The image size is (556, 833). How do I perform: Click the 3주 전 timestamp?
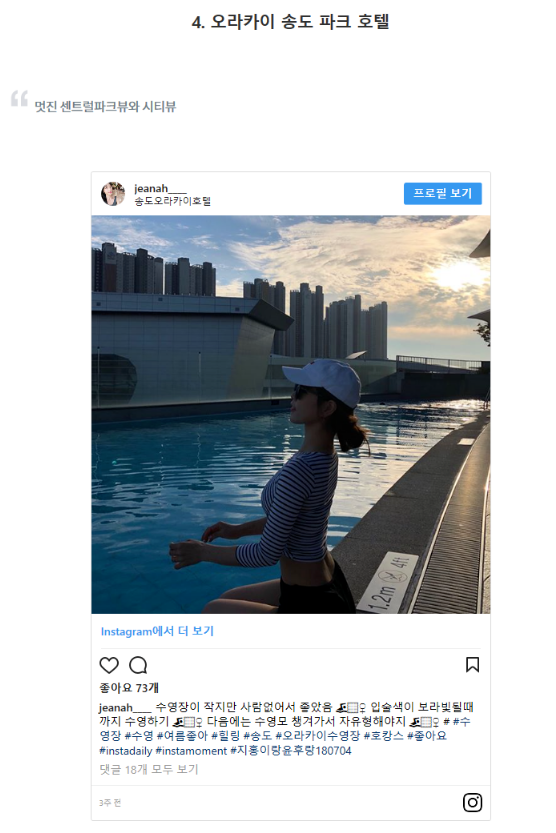tap(110, 803)
